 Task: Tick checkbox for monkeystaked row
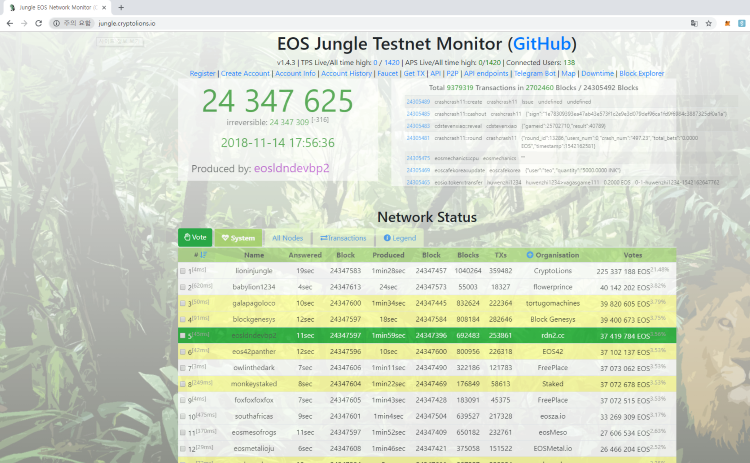tap(183, 384)
